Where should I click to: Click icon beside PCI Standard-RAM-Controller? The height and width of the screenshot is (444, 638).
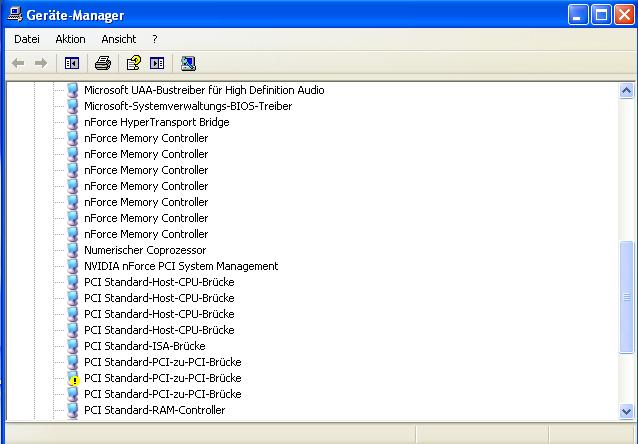point(72,410)
